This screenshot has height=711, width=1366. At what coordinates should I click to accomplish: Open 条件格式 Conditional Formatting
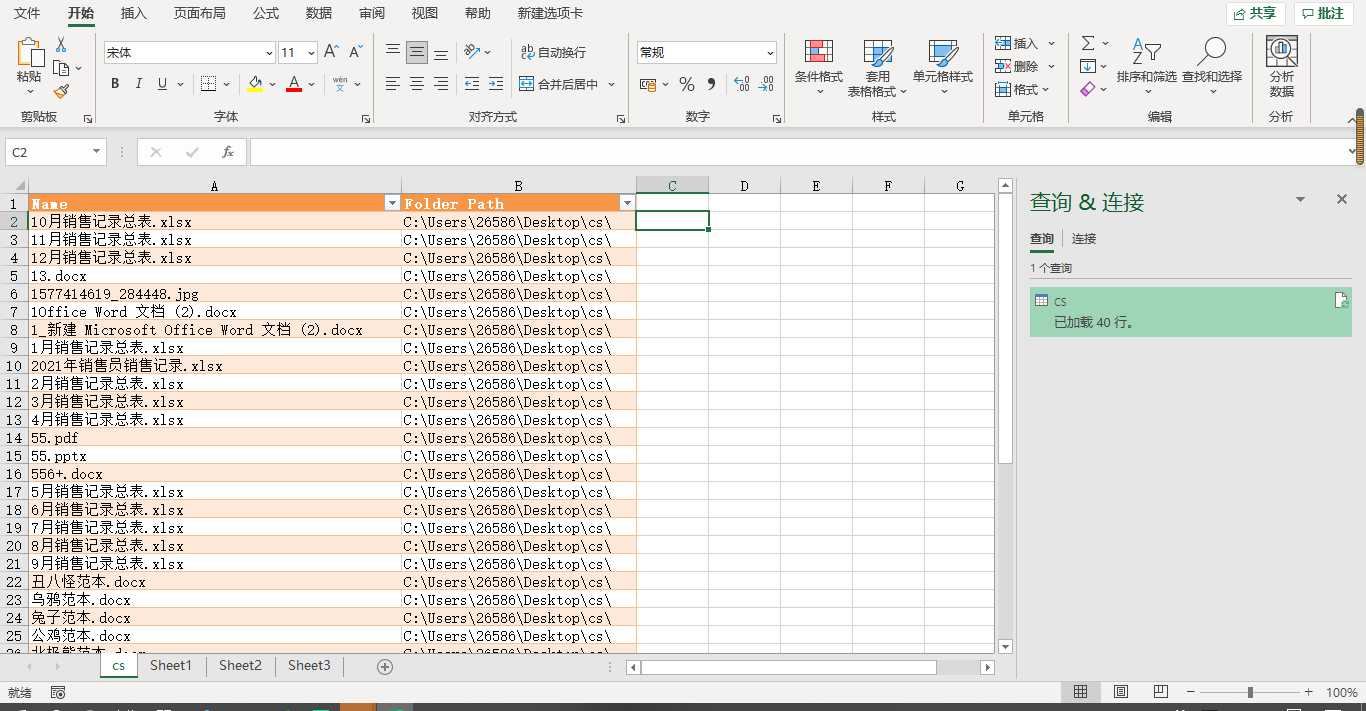tap(819, 67)
